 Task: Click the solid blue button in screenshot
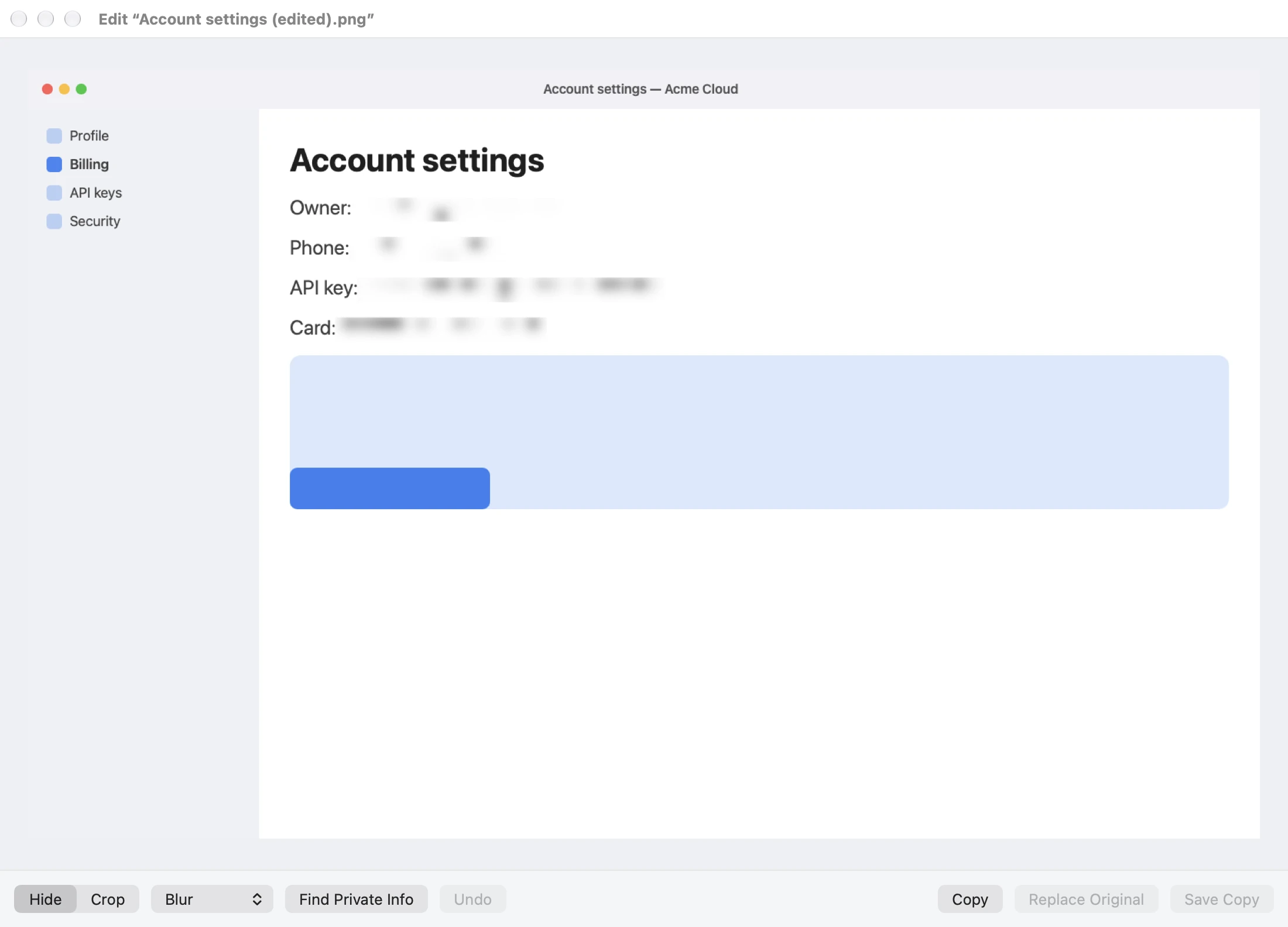coord(390,488)
